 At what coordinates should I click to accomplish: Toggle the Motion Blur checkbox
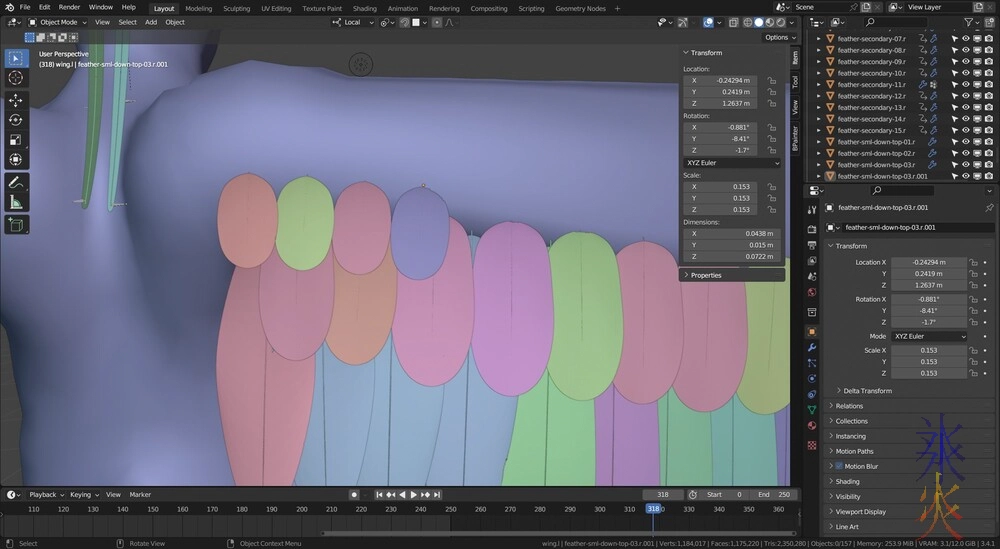(839, 466)
